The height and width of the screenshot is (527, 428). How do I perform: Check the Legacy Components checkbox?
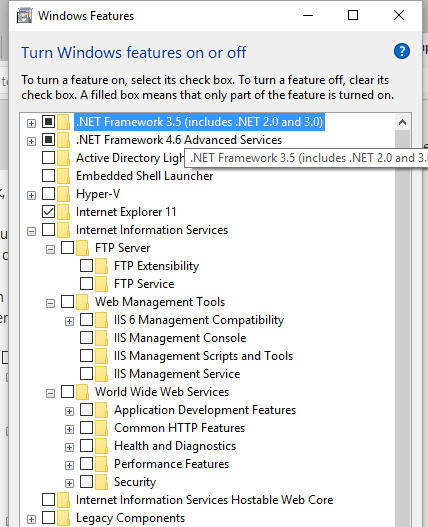pos(48,517)
